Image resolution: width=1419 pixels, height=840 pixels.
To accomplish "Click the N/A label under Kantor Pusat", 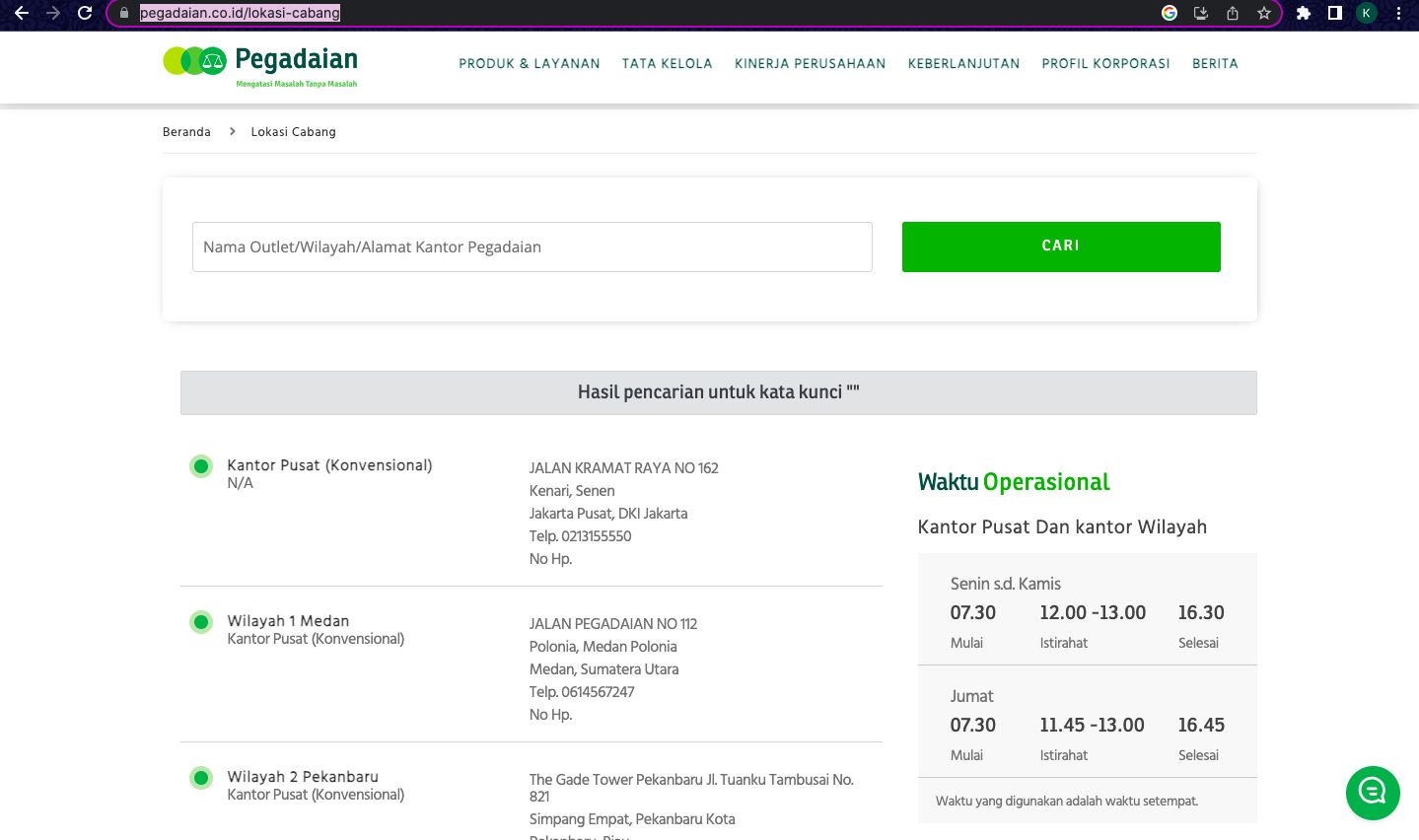I will pos(241,483).
